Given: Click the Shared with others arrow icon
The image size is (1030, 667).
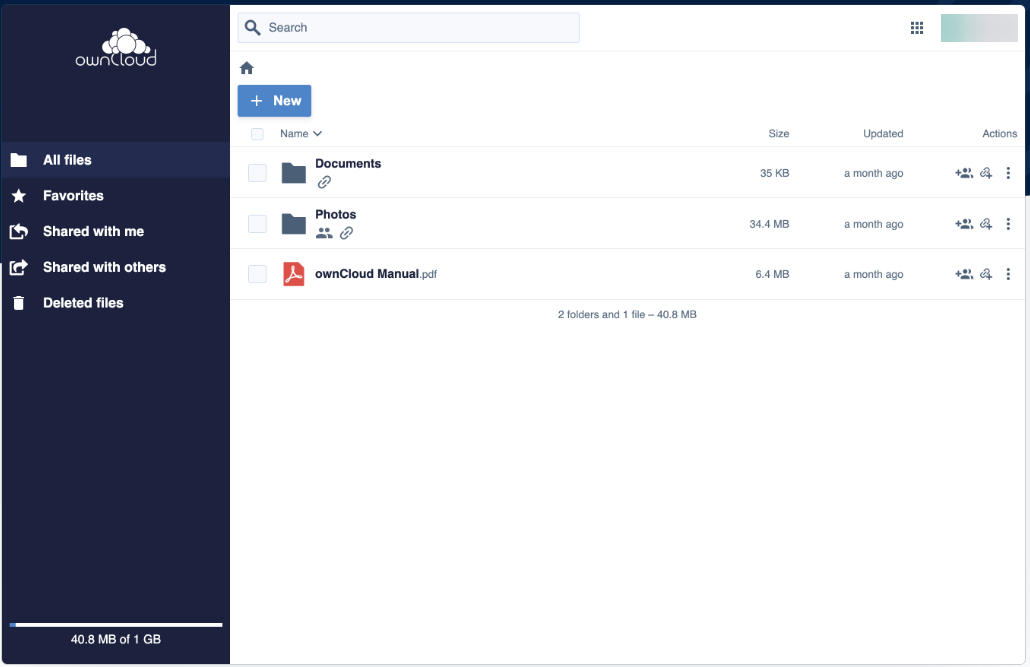Looking at the screenshot, I should 19,267.
